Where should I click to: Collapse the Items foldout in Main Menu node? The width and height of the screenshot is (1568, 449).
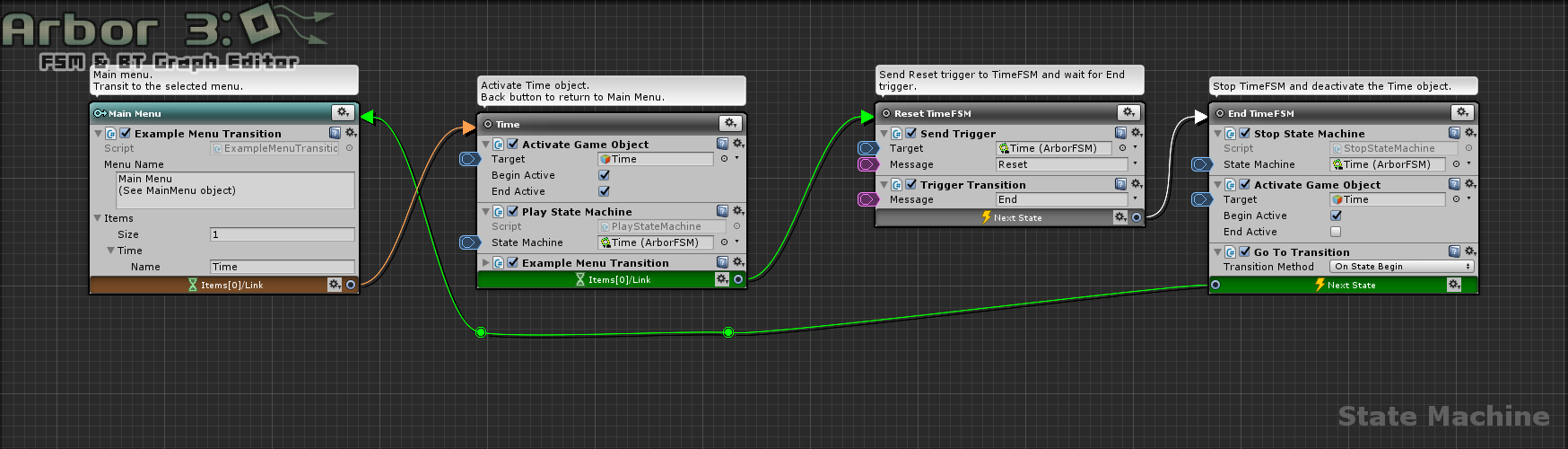[98, 218]
